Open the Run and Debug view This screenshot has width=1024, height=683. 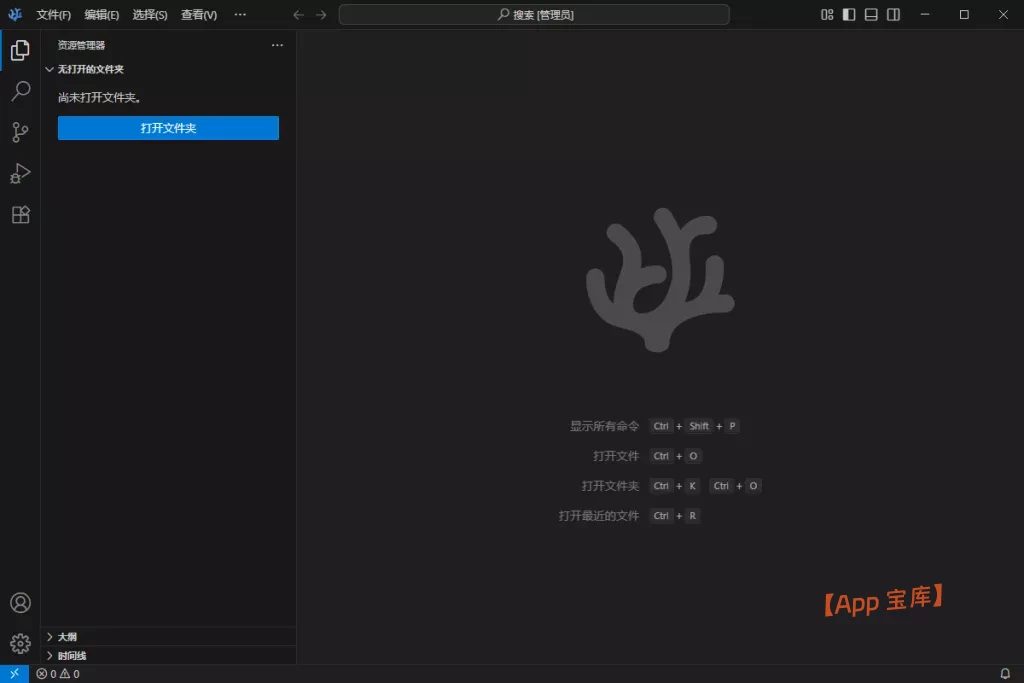click(x=20, y=173)
